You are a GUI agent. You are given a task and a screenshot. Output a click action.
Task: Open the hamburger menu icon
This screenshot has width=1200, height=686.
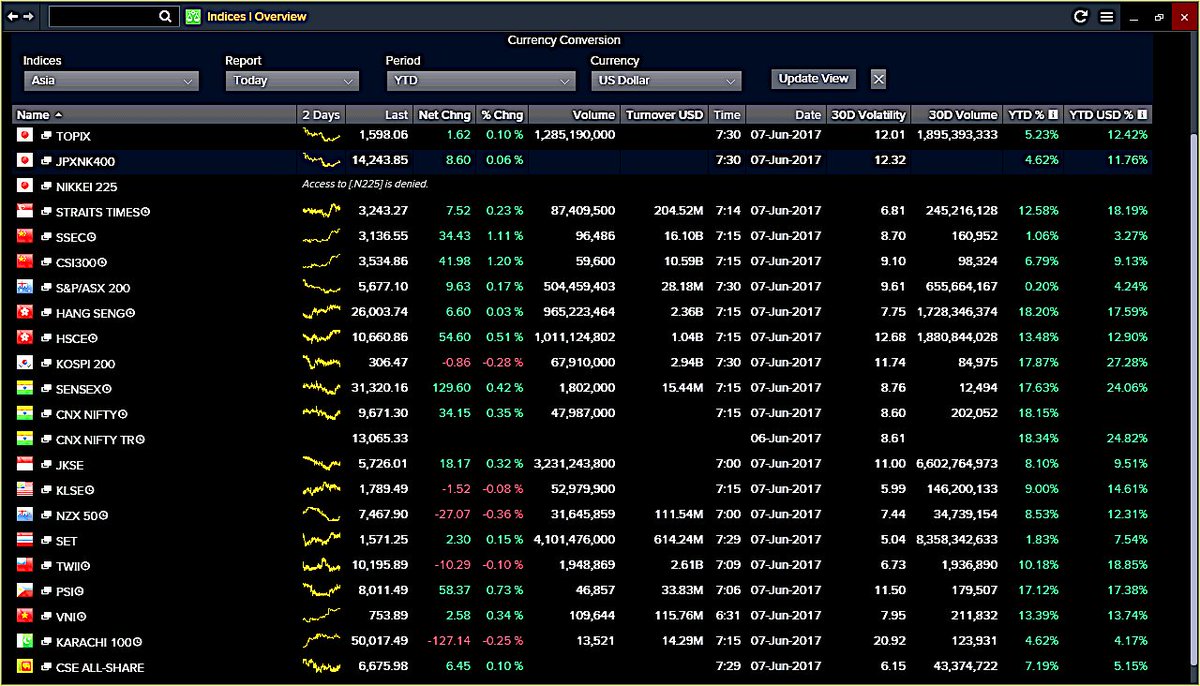pyautogui.click(x=1106, y=17)
